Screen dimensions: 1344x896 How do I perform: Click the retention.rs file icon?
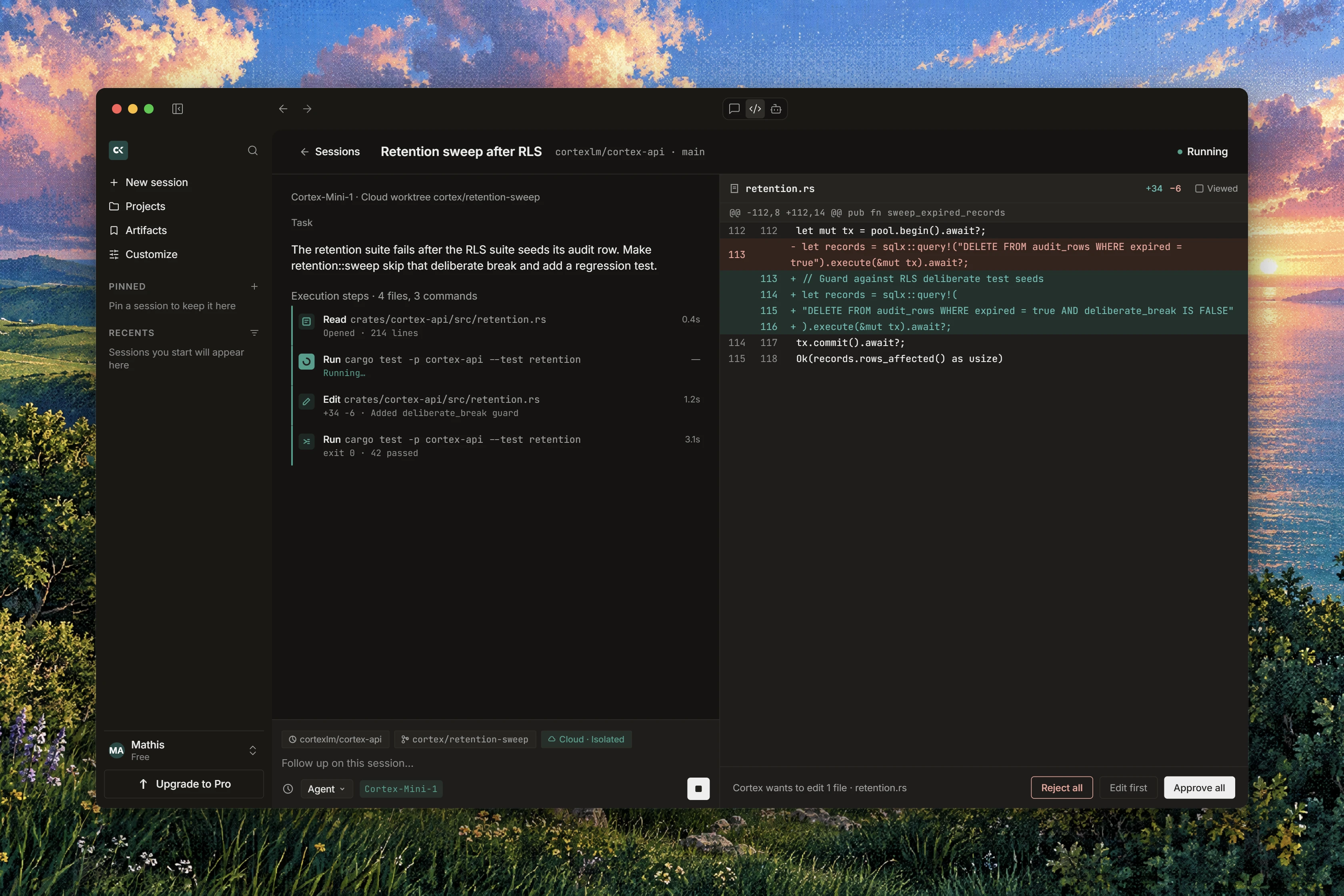(734, 188)
